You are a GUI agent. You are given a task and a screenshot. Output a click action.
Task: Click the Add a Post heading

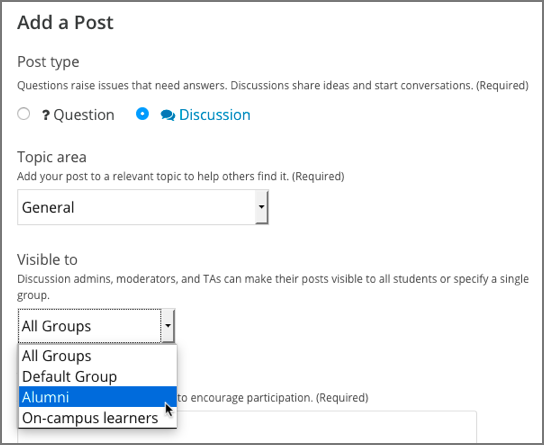point(65,23)
